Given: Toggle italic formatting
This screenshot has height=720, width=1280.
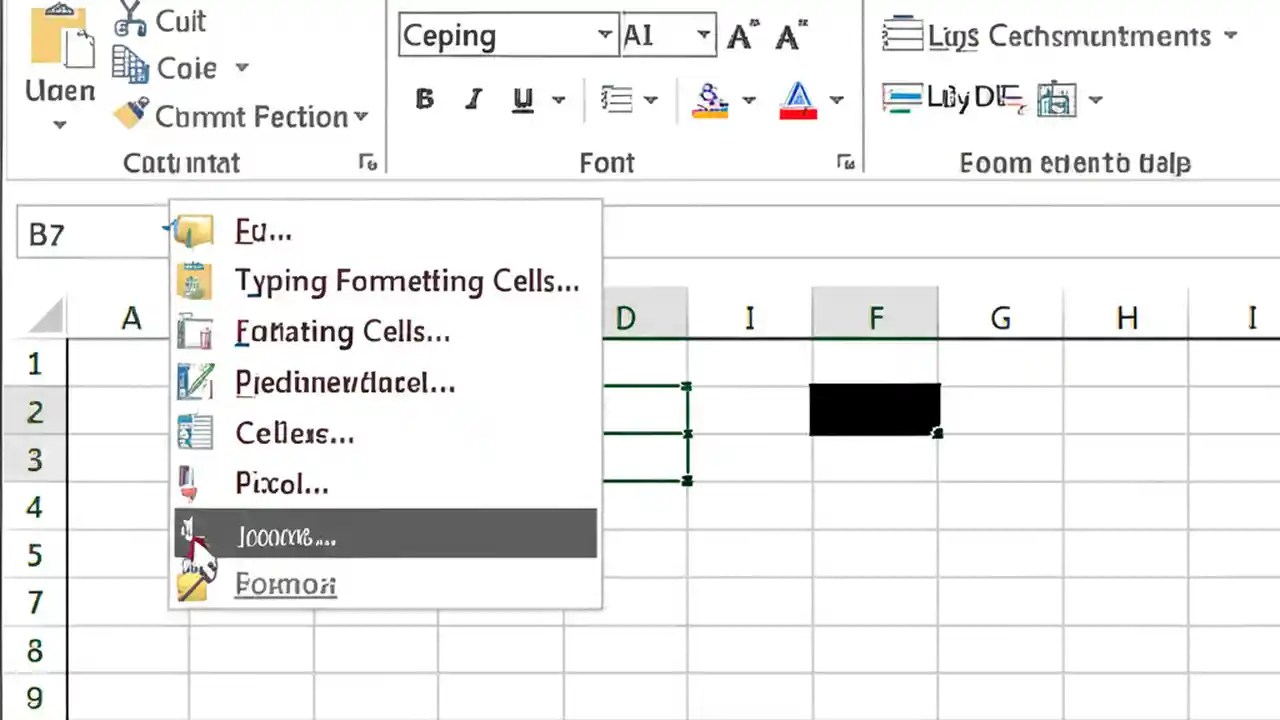Looking at the screenshot, I should pyautogui.click(x=472, y=98).
